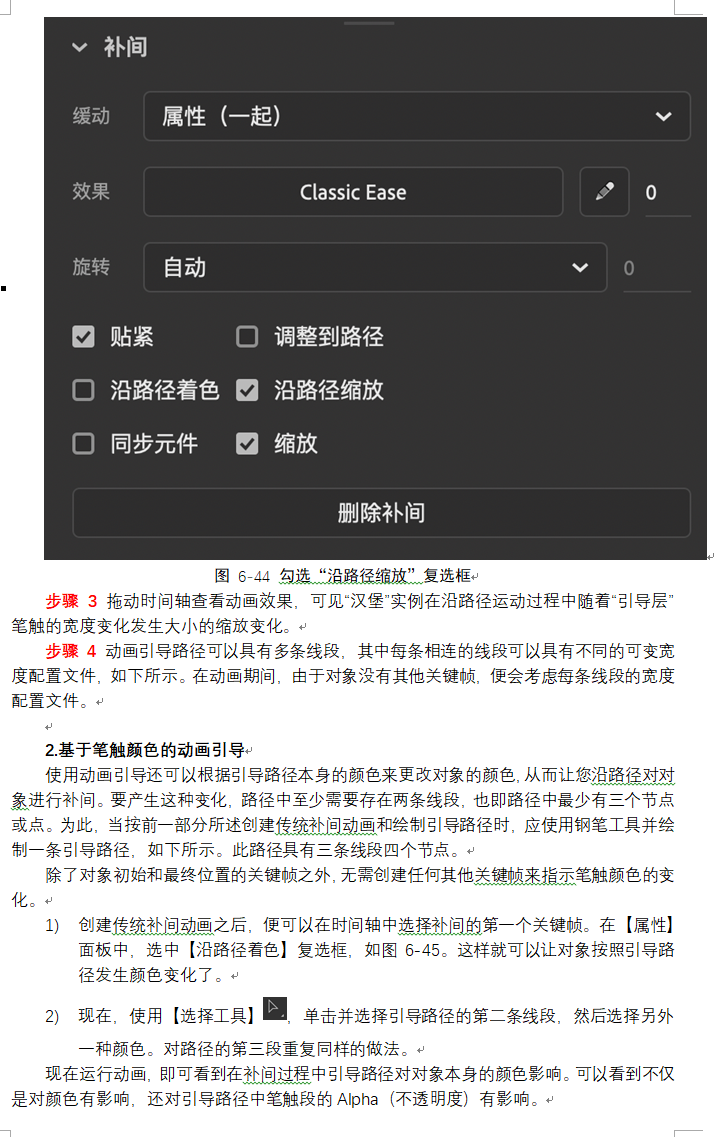722x1137 pixels.
Task: Collapse the 补间 section chevron
Action: [80, 48]
